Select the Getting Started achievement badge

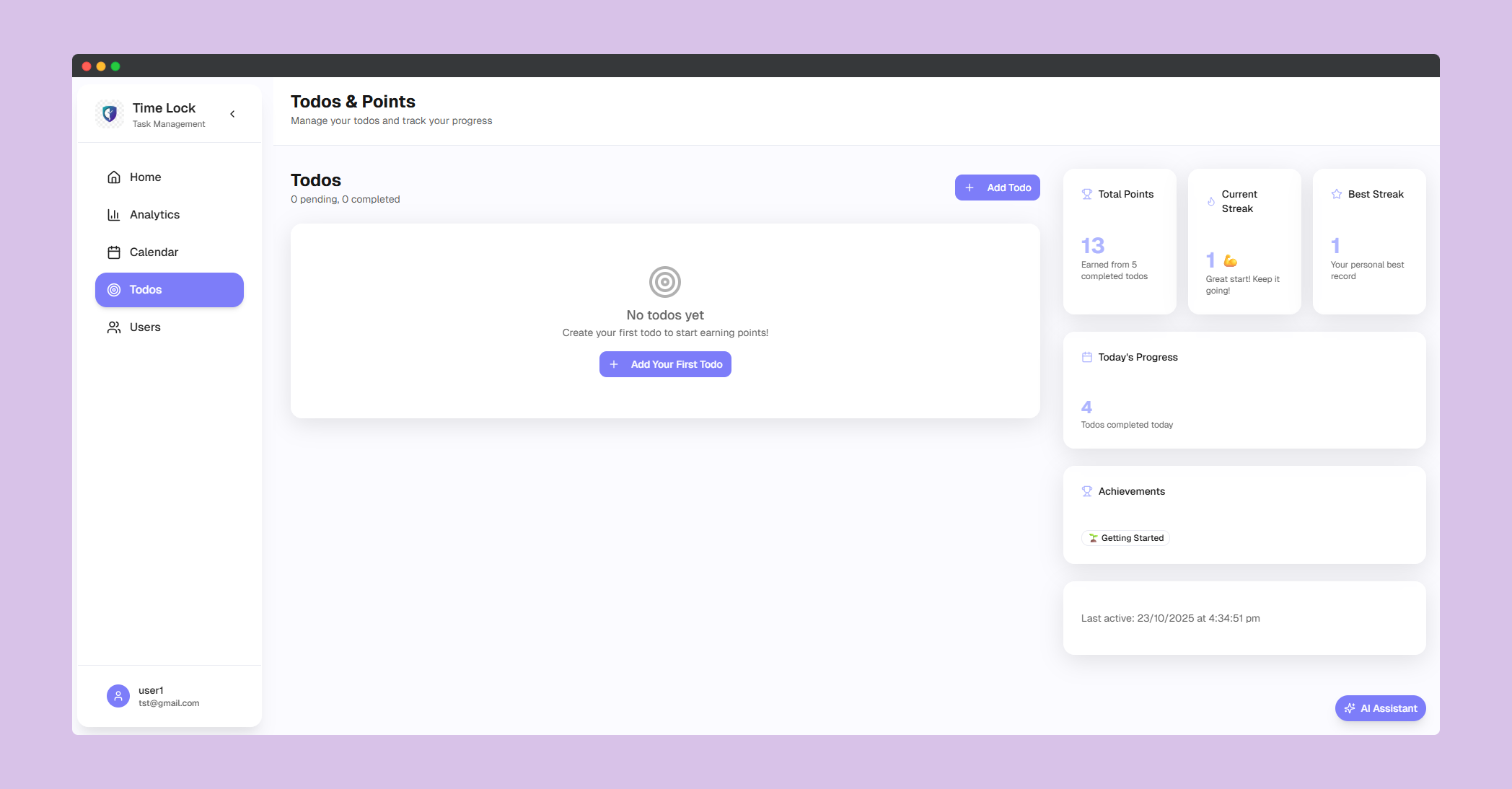click(x=1125, y=538)
